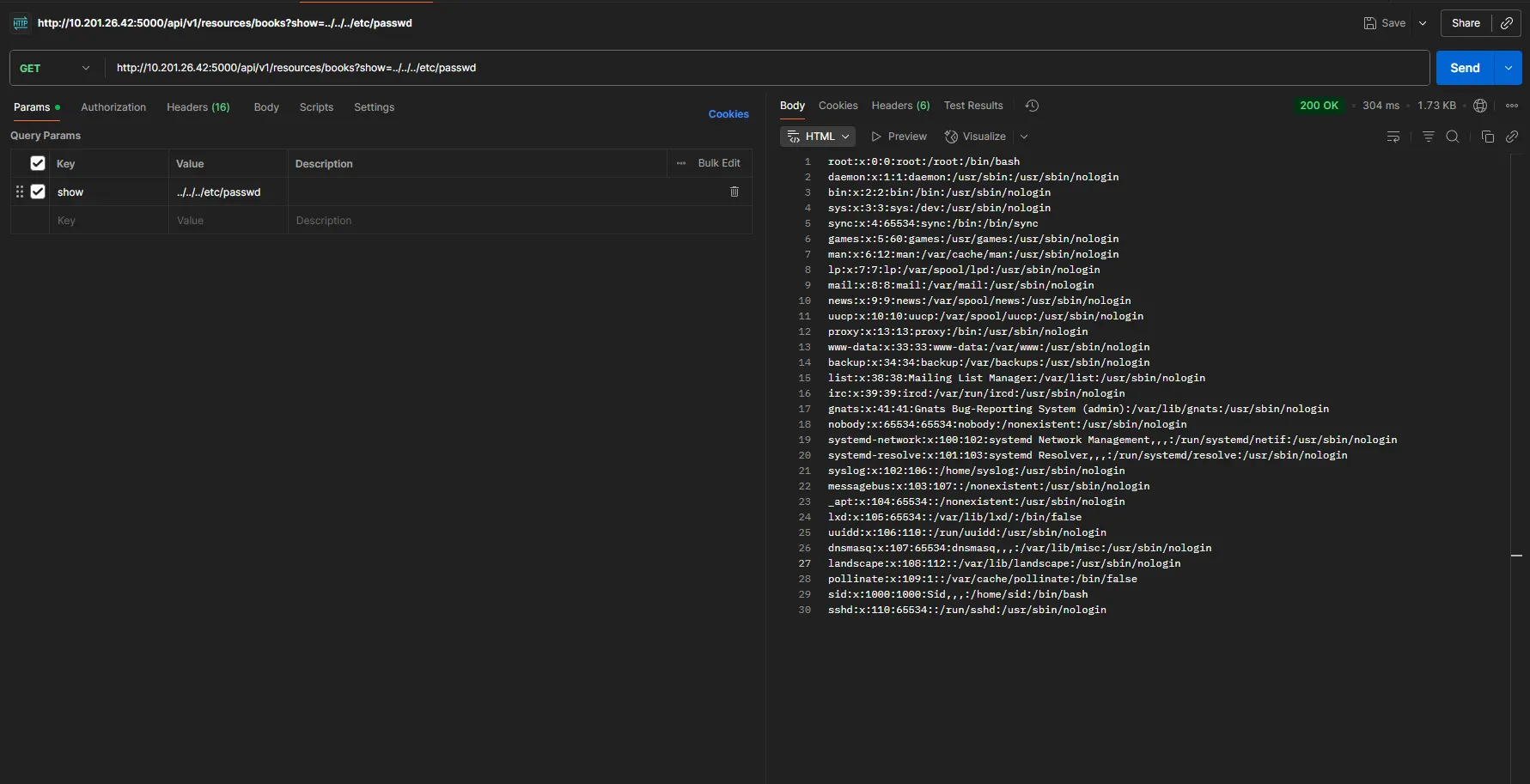Open the Authorization tab
This screenshot has height=784, width=1530.
[x=113, y=106]
